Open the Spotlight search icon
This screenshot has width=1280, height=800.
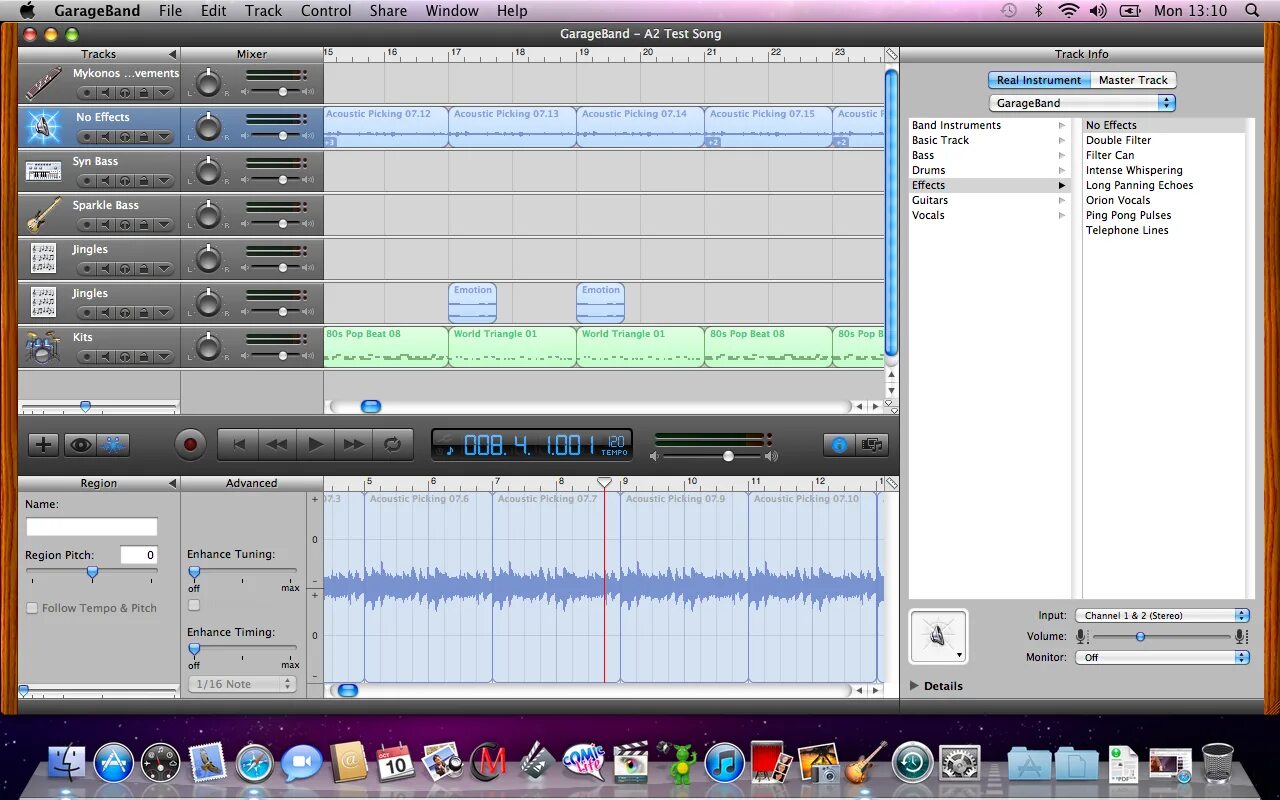1252,11
